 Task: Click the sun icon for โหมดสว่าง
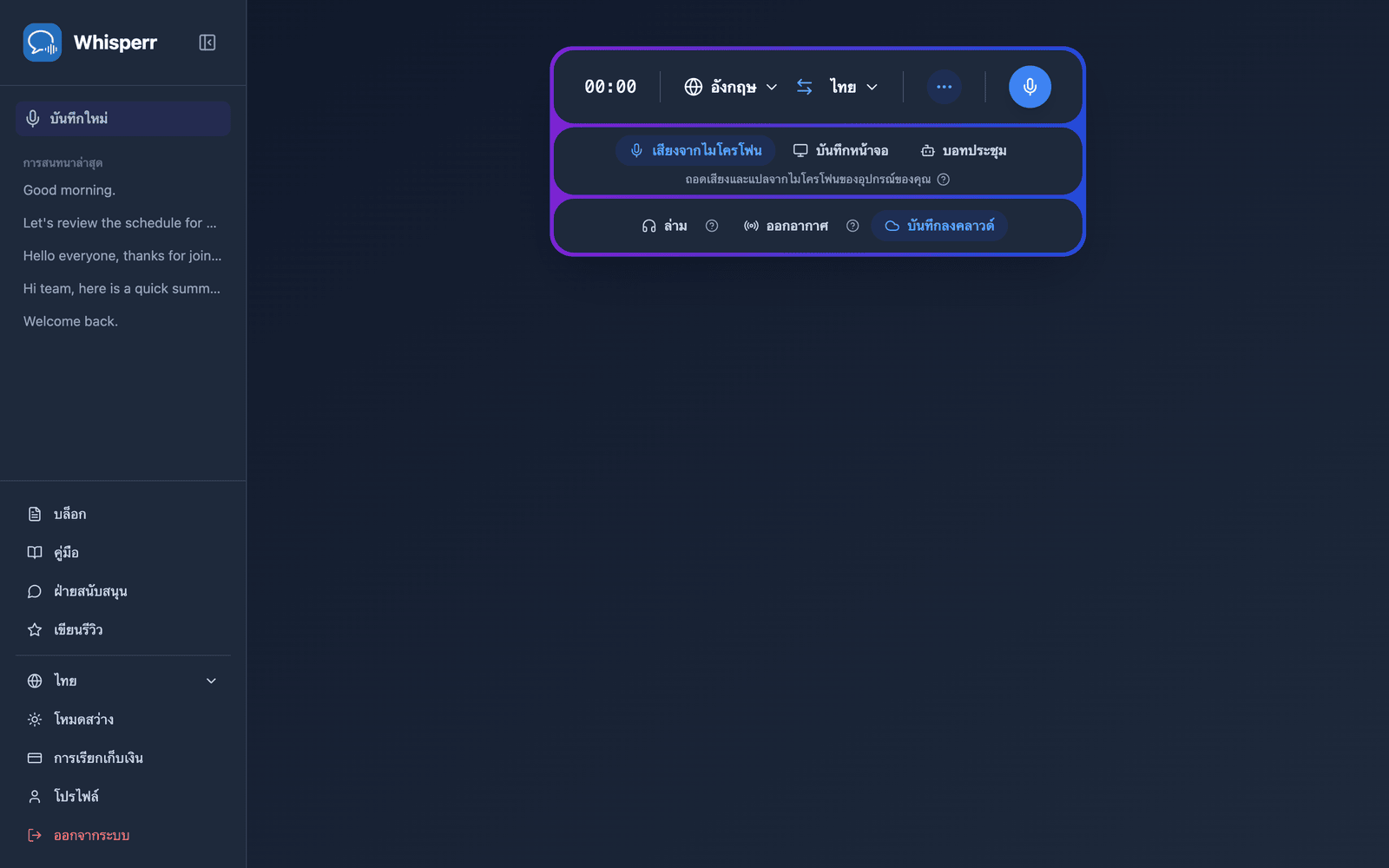[x=35, y=720]
